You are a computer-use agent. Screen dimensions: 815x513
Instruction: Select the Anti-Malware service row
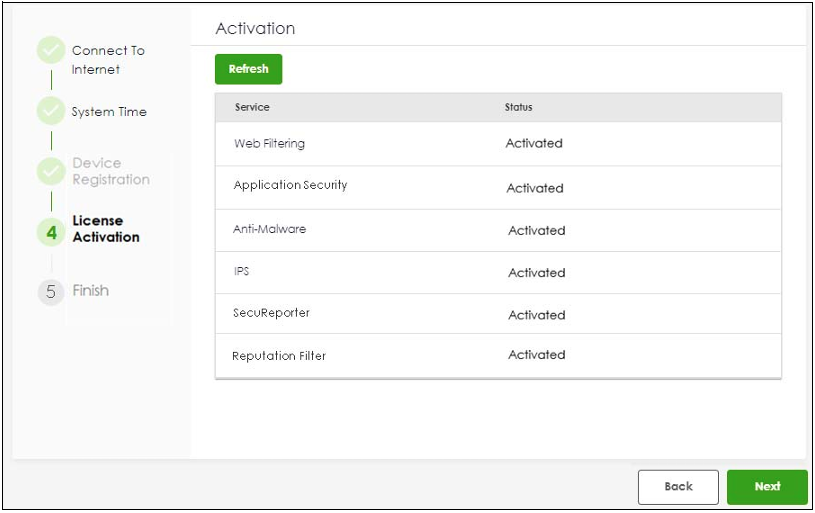(498, 230)
